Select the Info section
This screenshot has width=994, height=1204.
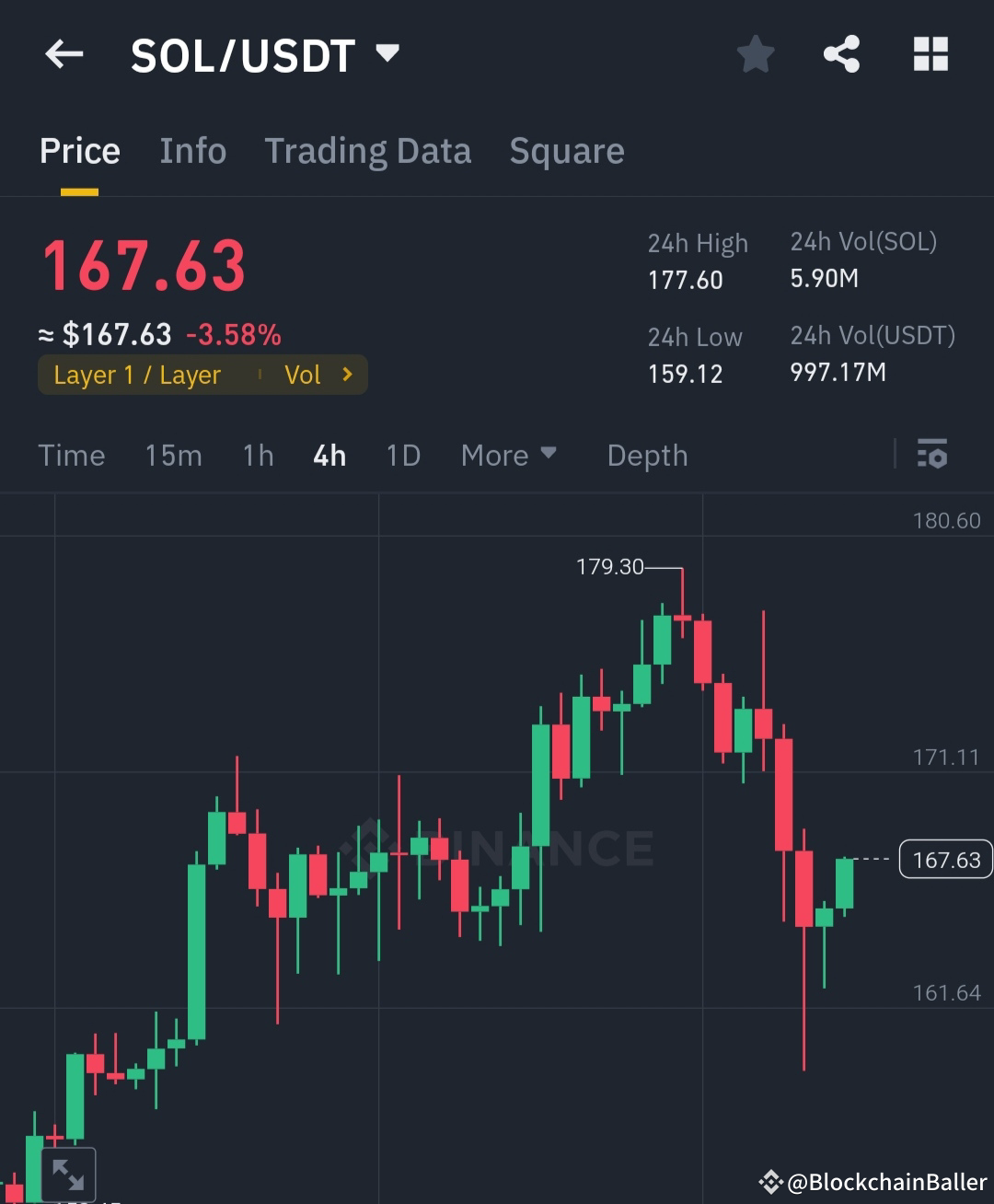193,150
